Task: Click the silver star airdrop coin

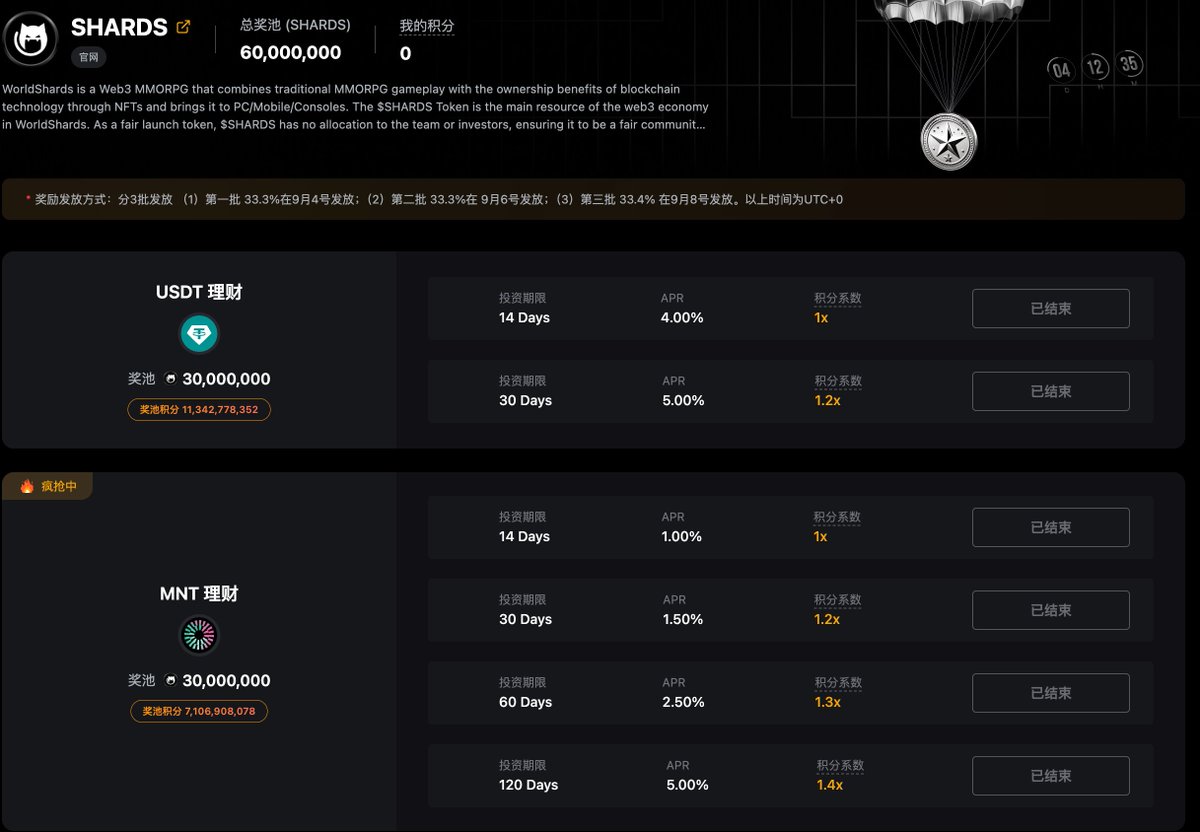Action: (948, 141)
